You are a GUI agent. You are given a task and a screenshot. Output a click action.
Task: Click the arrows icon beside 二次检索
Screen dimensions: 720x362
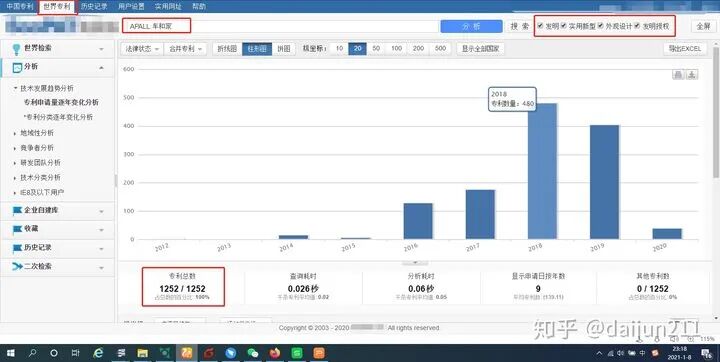[x=17, y=266]
